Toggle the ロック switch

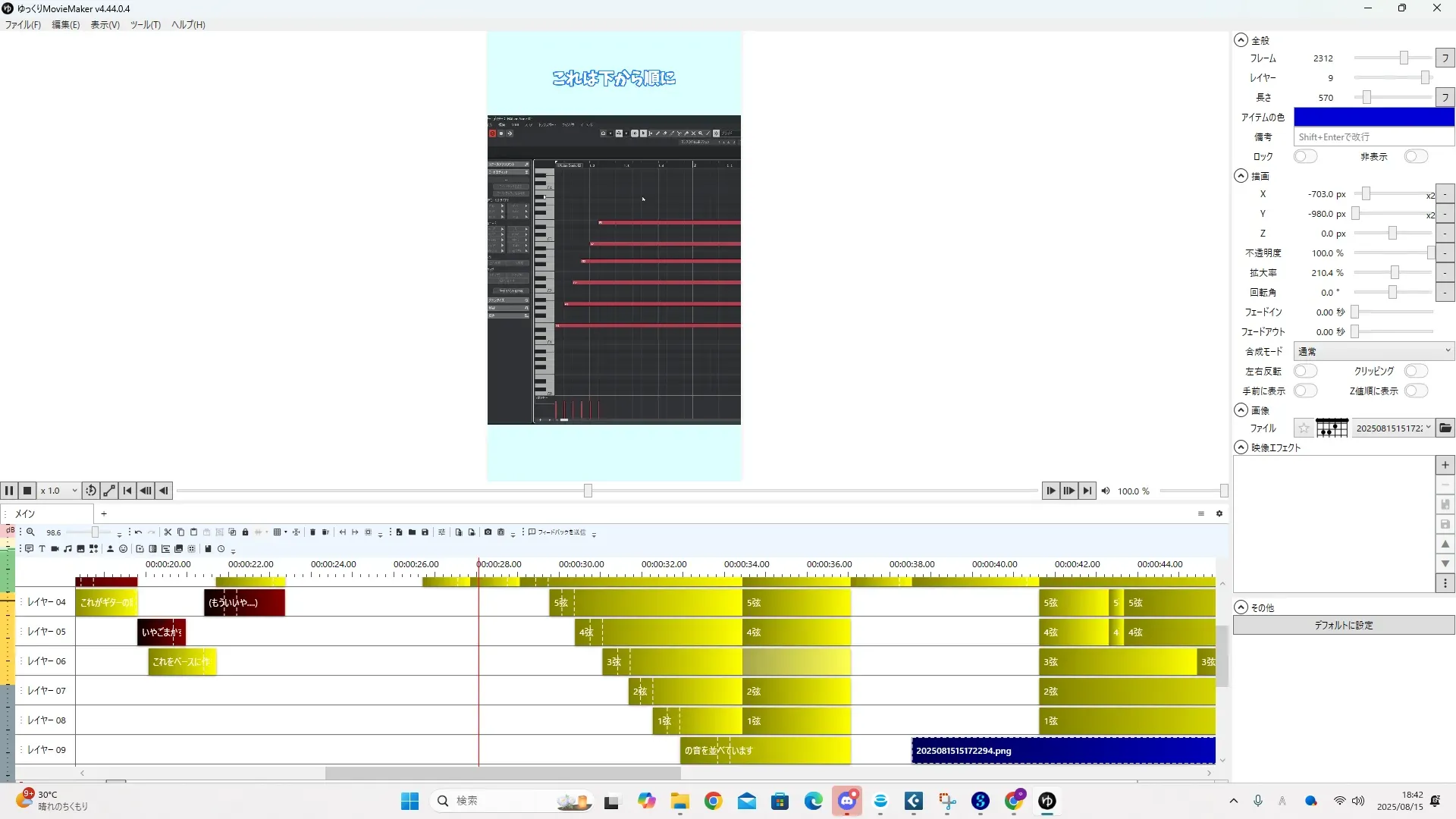tap(1305, 157)
